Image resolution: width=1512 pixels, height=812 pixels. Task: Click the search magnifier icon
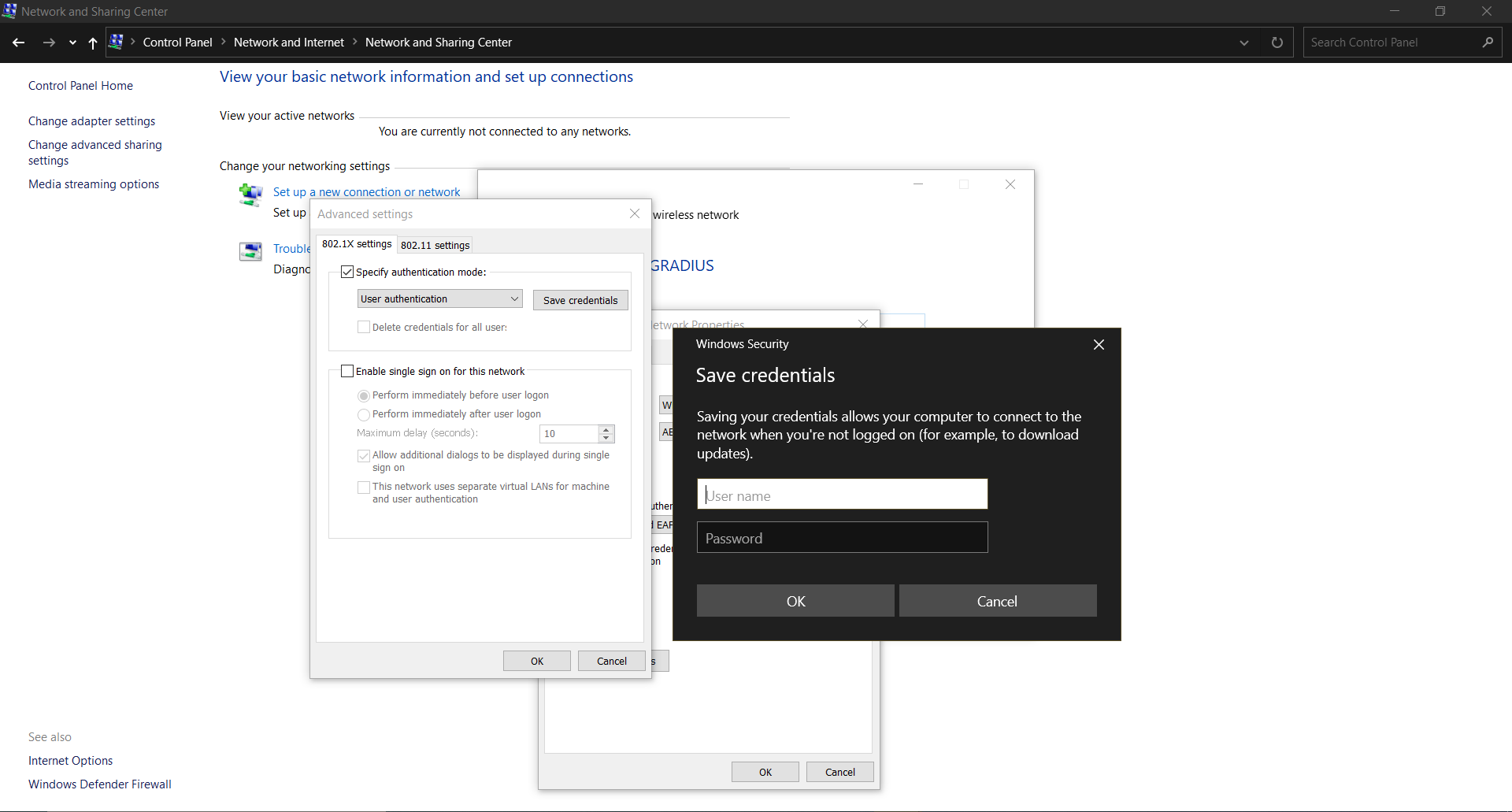tap(1488, 43)
